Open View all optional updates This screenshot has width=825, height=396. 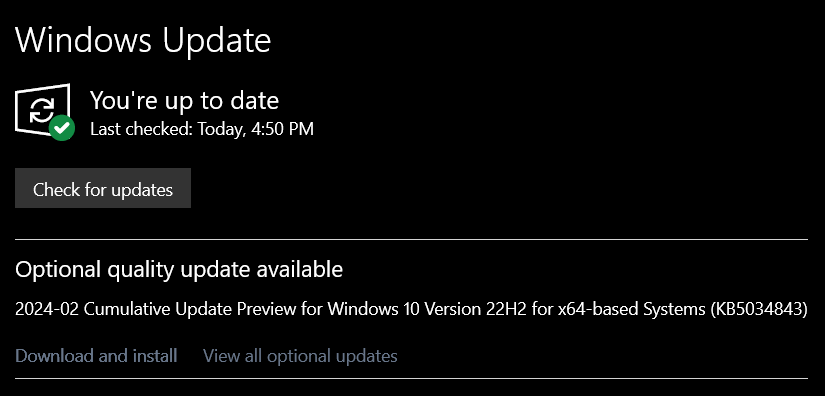tap(300, 356)
